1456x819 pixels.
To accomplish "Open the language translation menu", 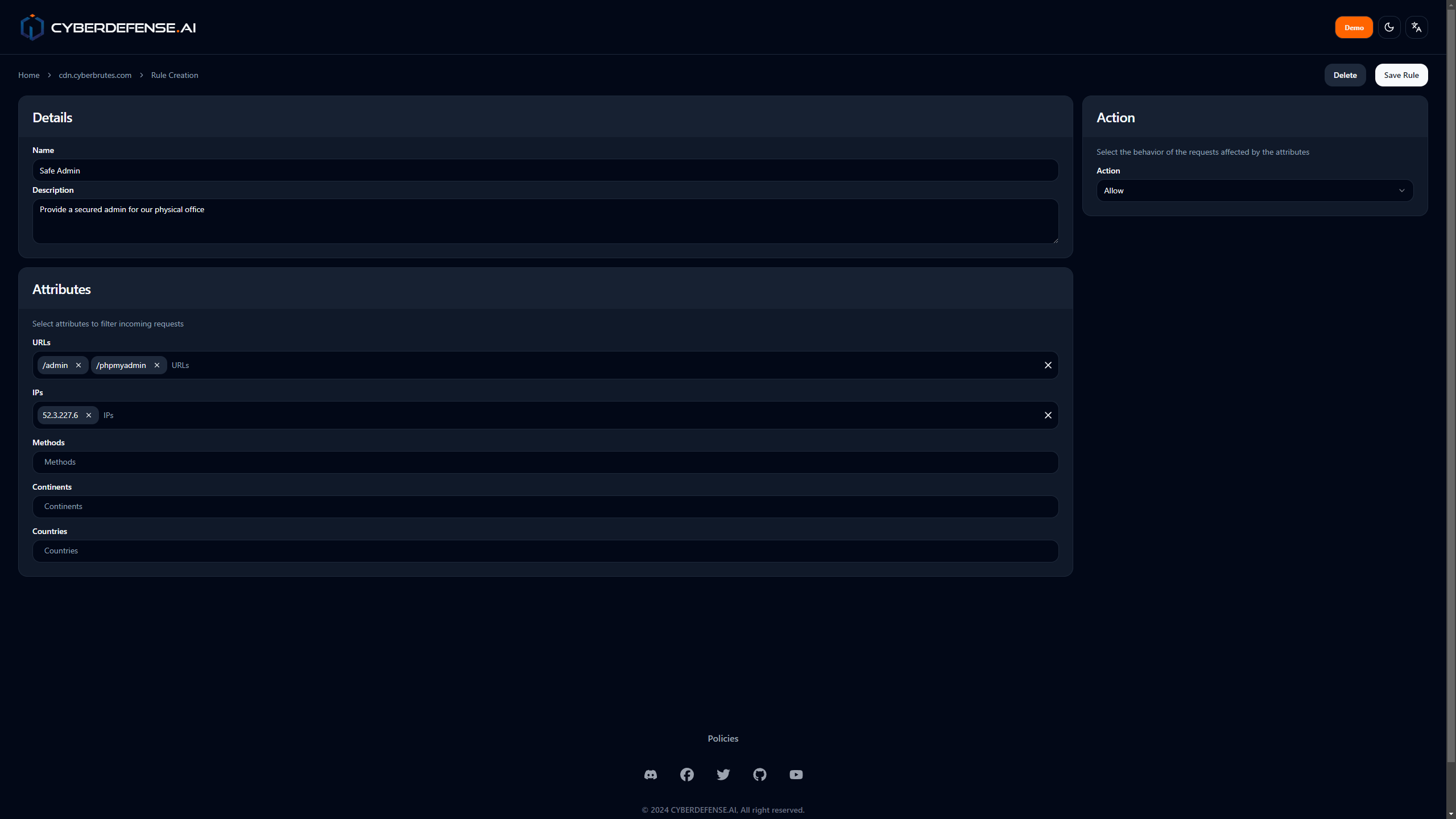I will 1416,27.
